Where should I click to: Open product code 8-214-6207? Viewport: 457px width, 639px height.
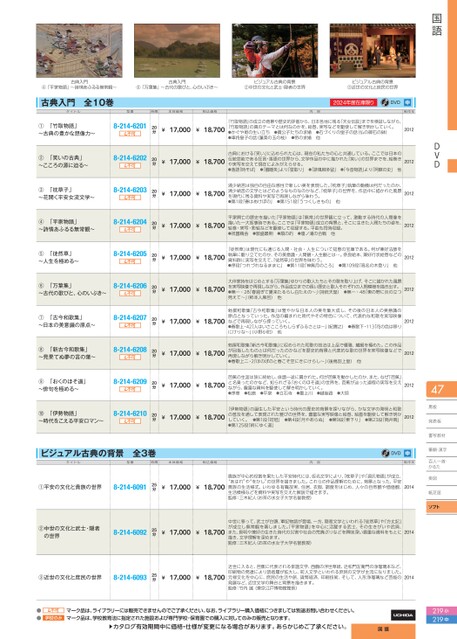130,317
